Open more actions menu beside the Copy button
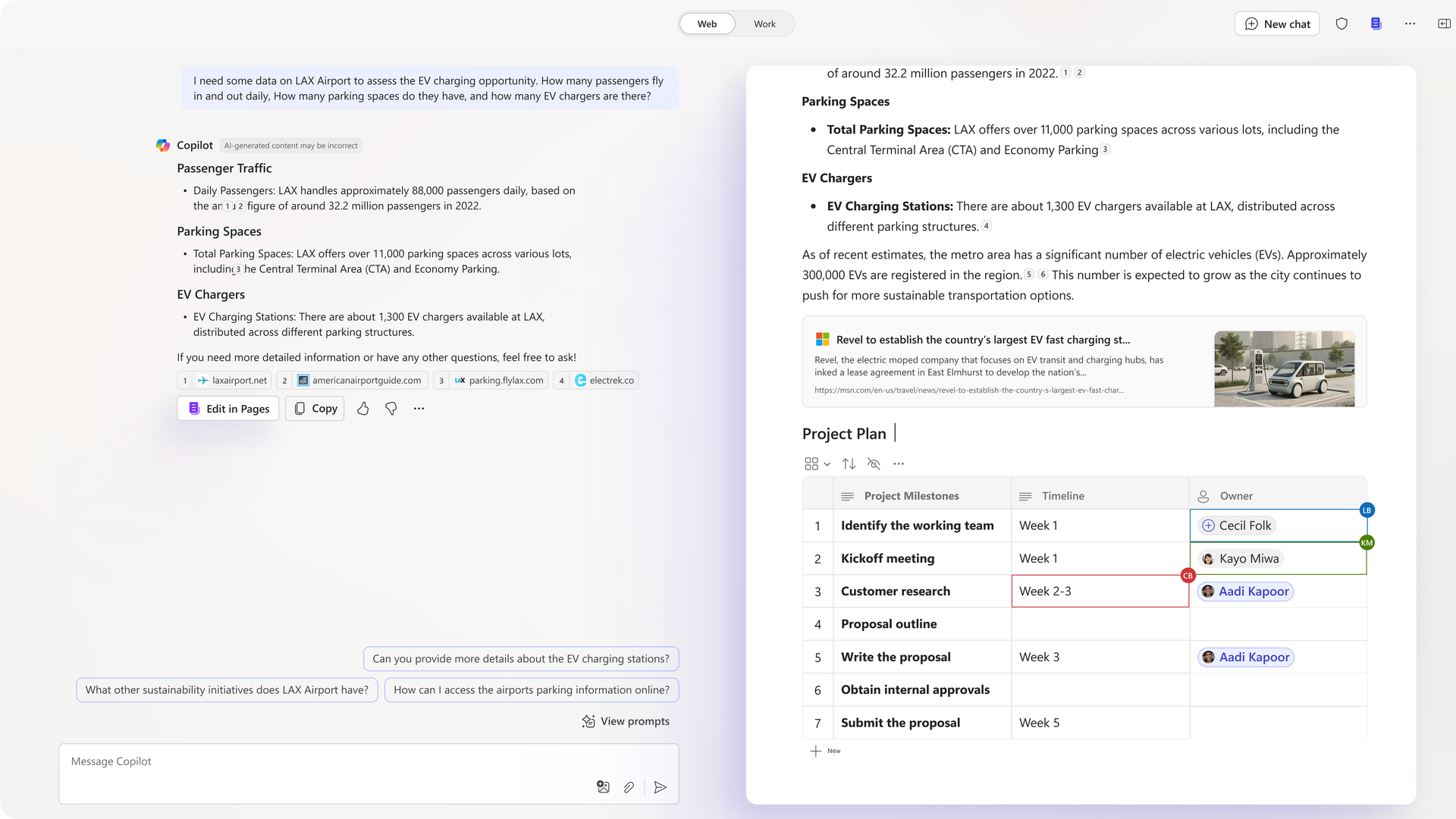 point(419,408)
